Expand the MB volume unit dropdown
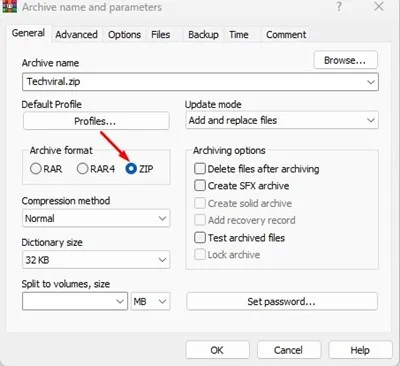 point(150,301)
